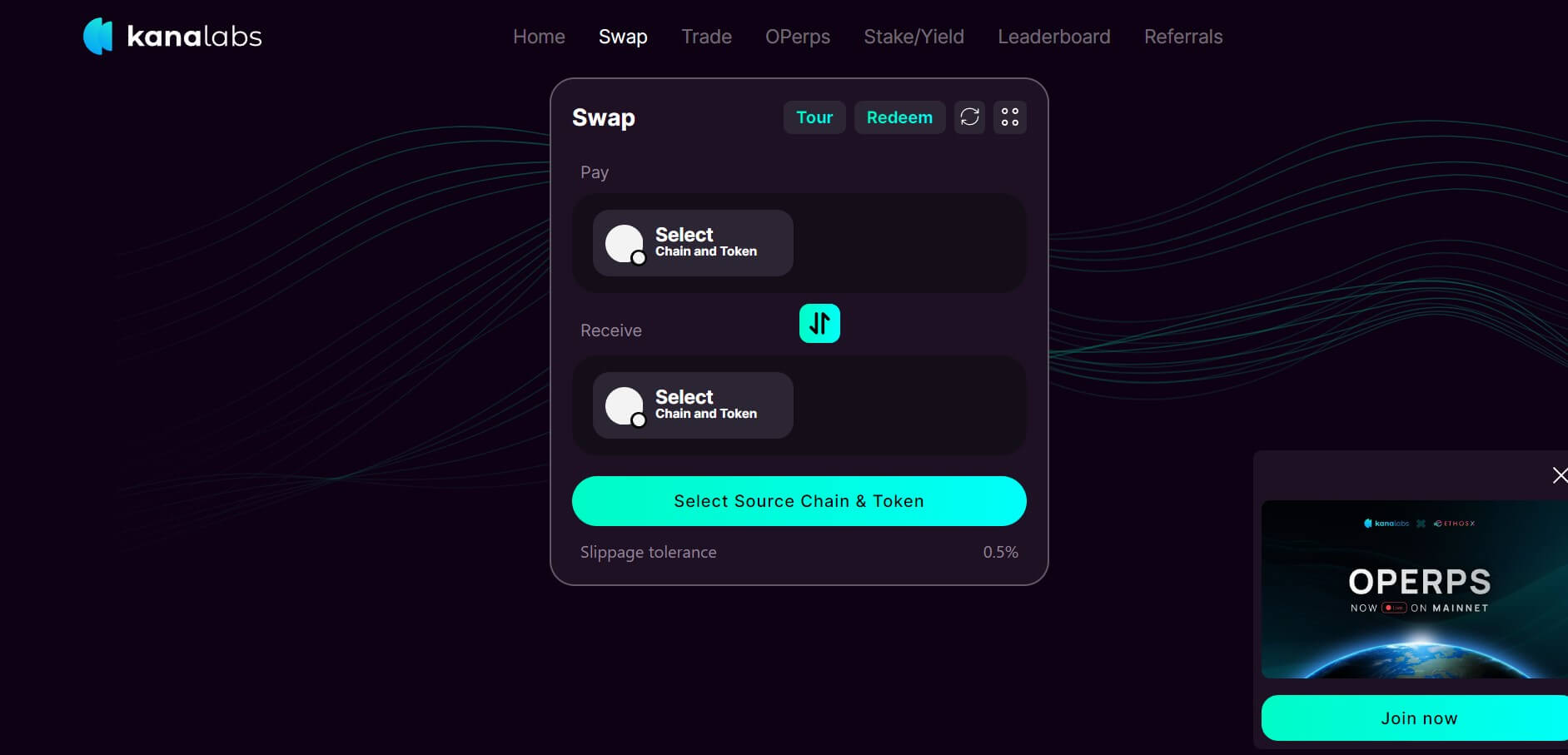
Task: Navigate to Stake/Yield
Action: [x=913, y=37]
